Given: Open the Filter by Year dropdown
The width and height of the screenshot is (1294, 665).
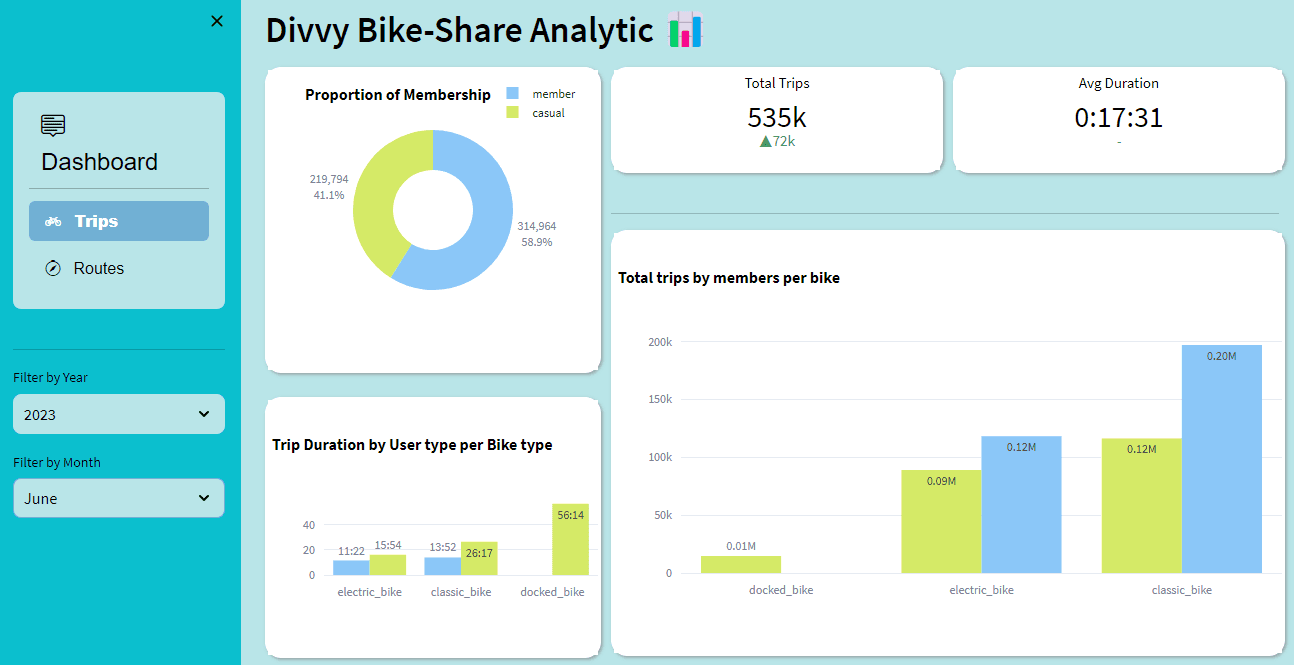Looking at the screenshot, I should [119, 414].
